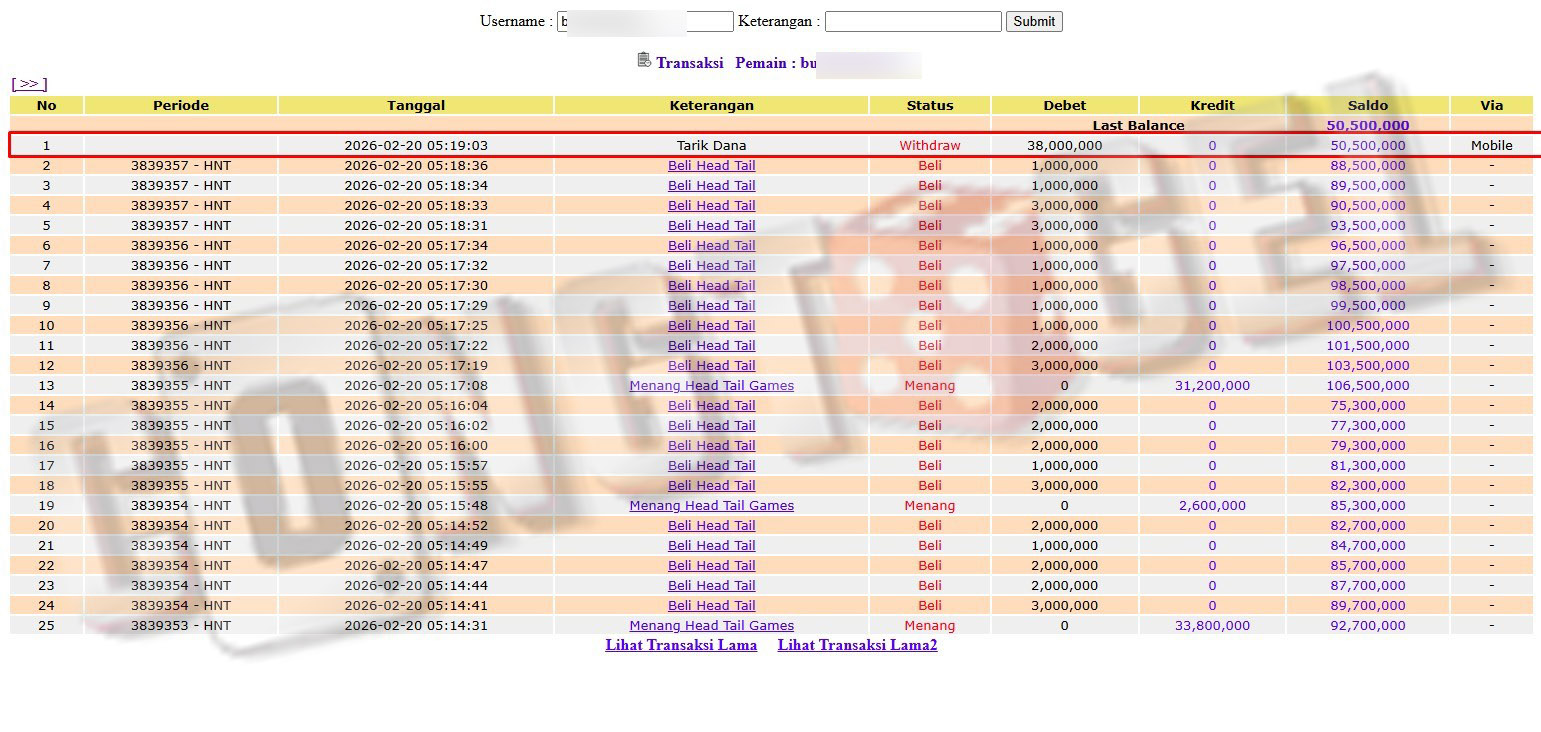This screenshot has height=732, width=1541.
Task: Focus the Username input field
Action: (x=645, y=21)
